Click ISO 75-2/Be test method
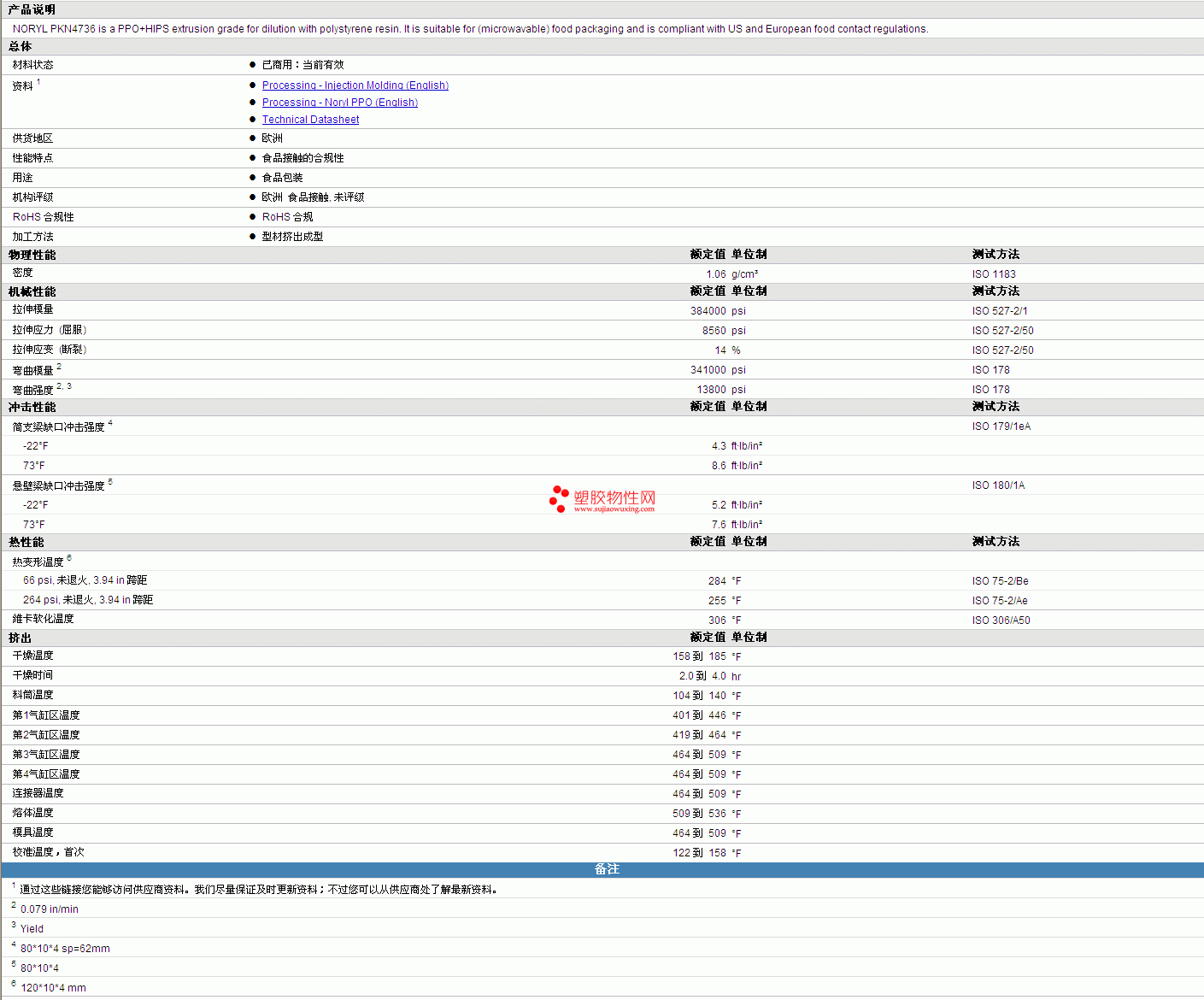This screenshot has width=1204, height=1000. (1000, 581)
